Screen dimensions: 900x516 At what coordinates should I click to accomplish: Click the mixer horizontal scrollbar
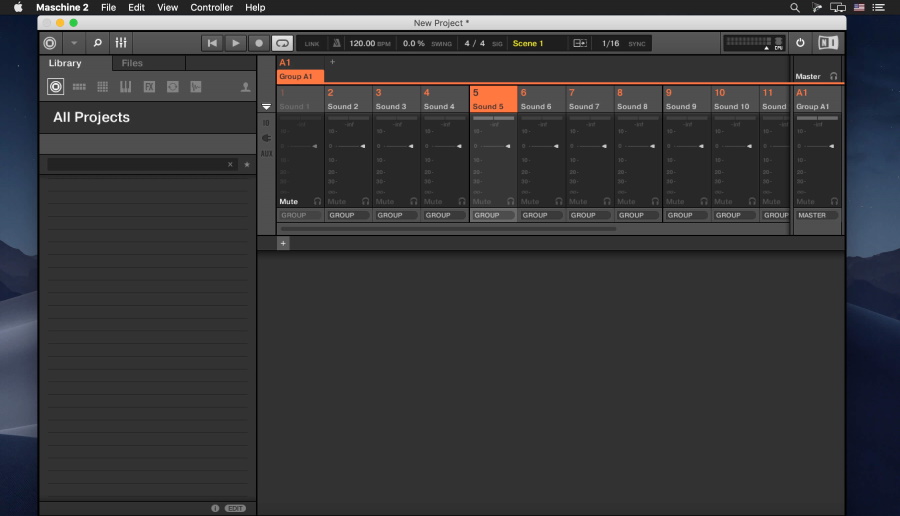pos(448,229)
